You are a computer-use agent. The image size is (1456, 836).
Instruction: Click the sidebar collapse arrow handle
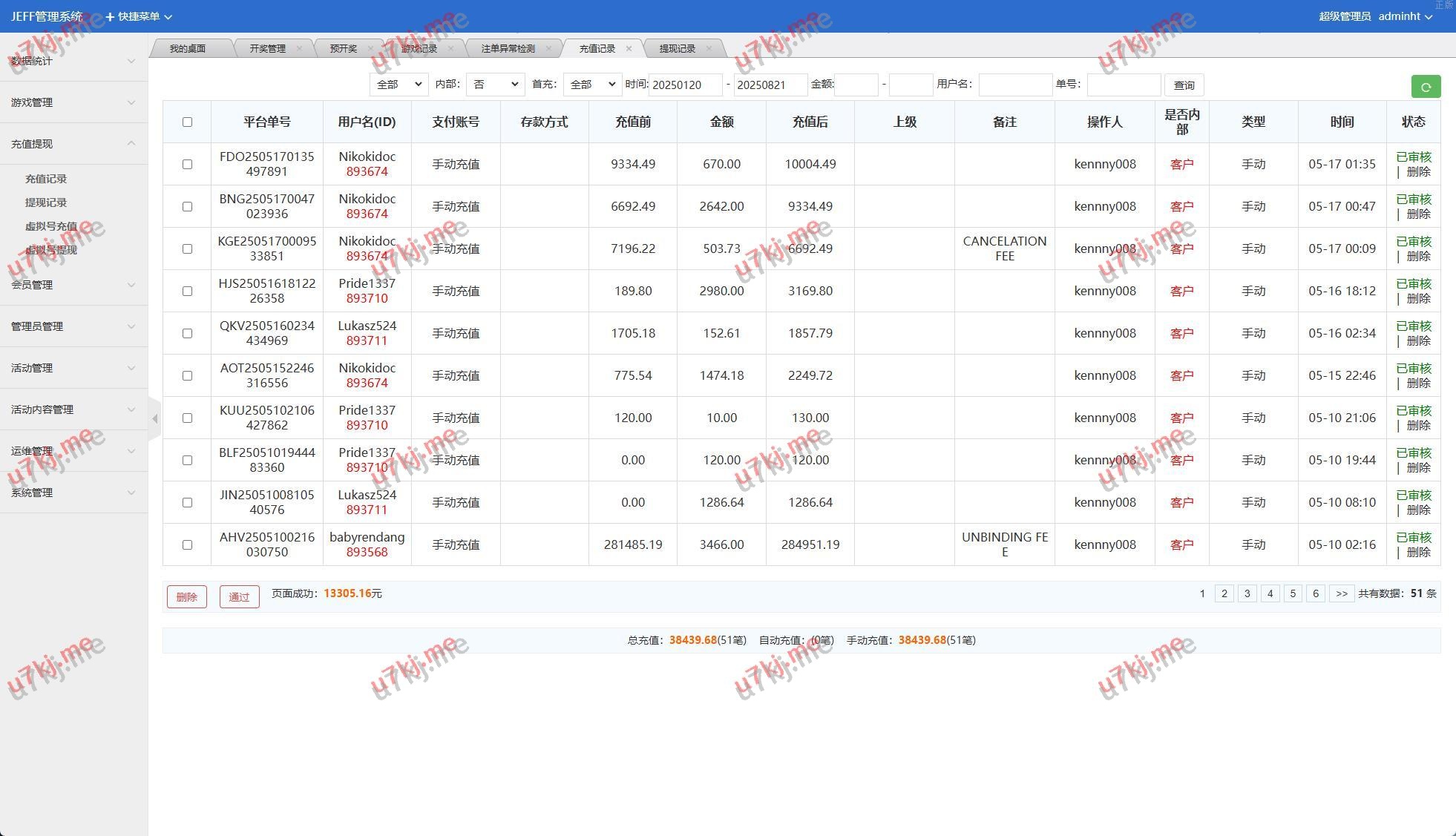click(154, 419)
